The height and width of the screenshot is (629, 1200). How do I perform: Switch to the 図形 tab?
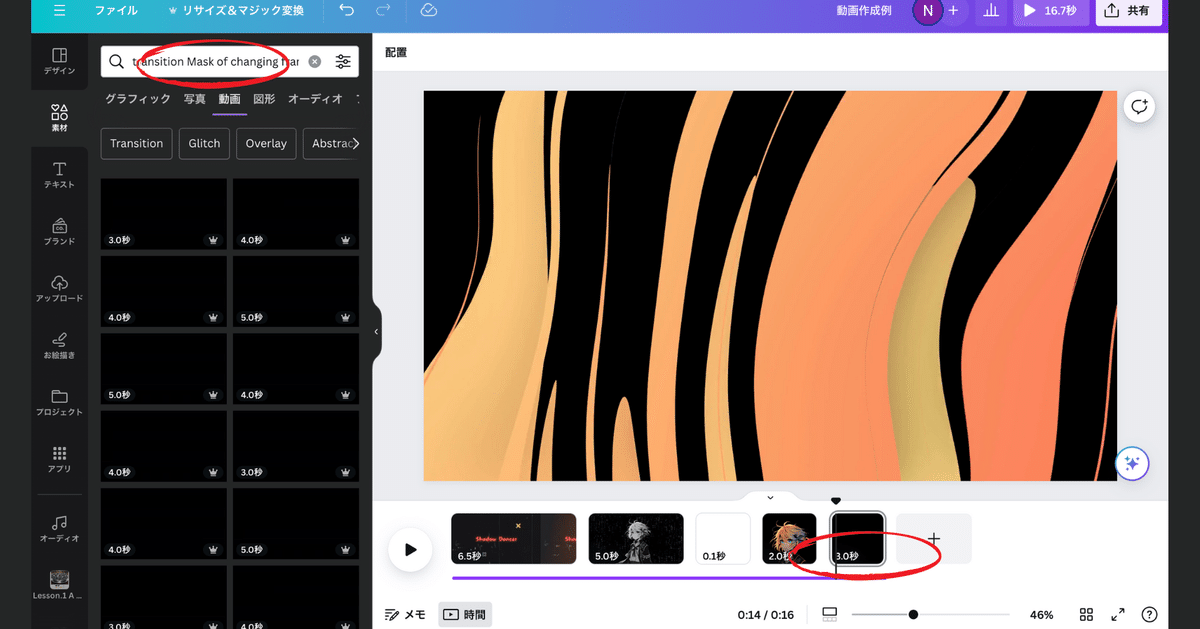pyautogui.click(x=264, y=99)
